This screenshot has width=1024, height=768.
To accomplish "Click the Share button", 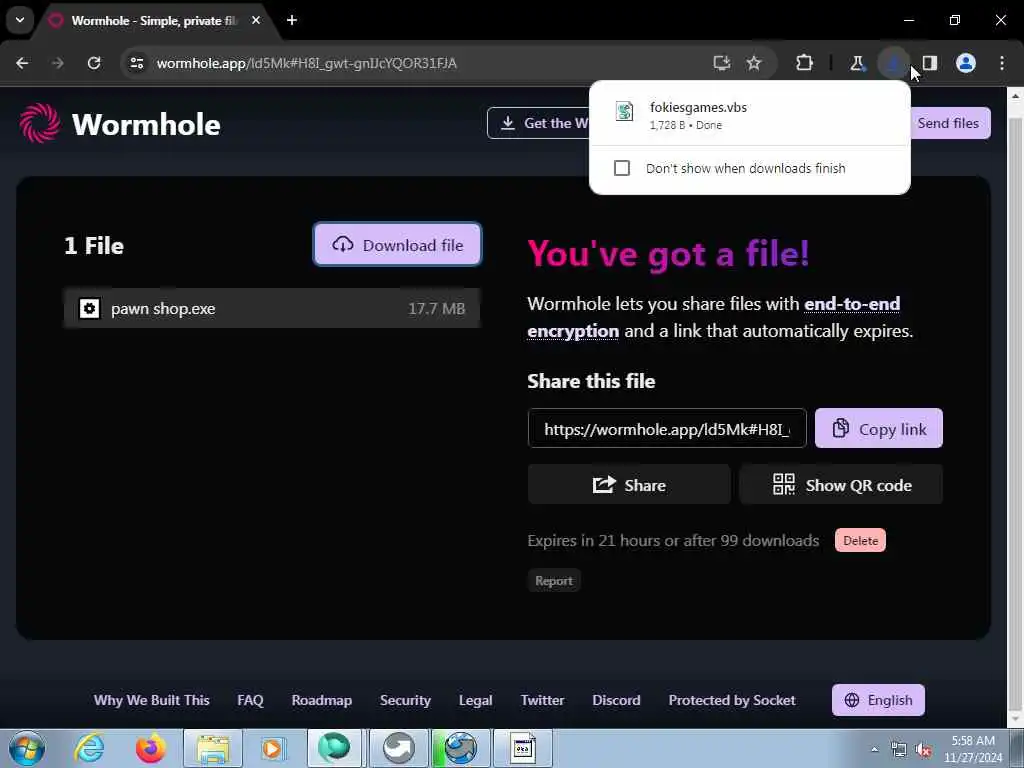I will pyautogui.click(x=629, y=485).
